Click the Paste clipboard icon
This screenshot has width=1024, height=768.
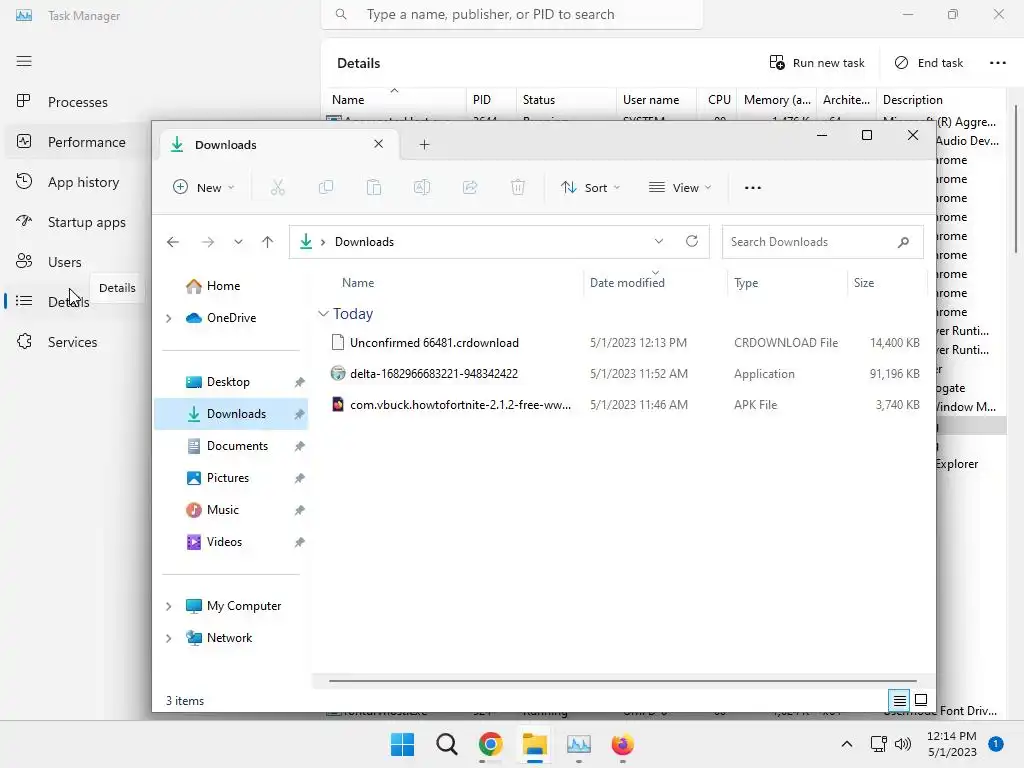[374, 187]
